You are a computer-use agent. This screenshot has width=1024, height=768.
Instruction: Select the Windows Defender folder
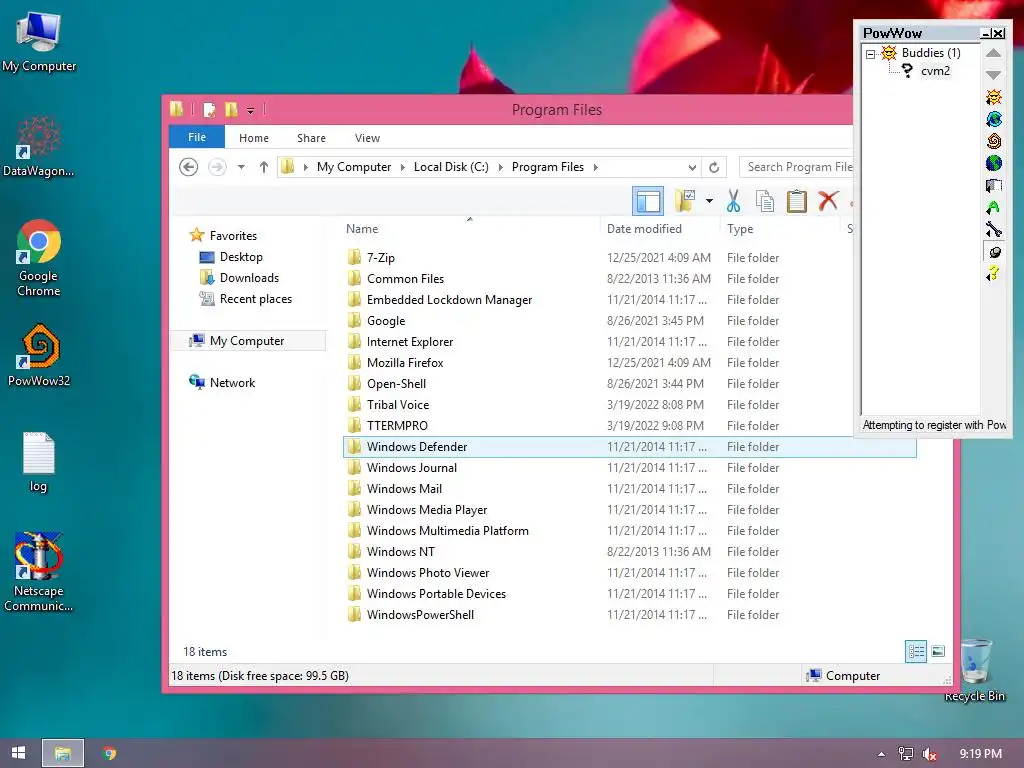[630, 447]
